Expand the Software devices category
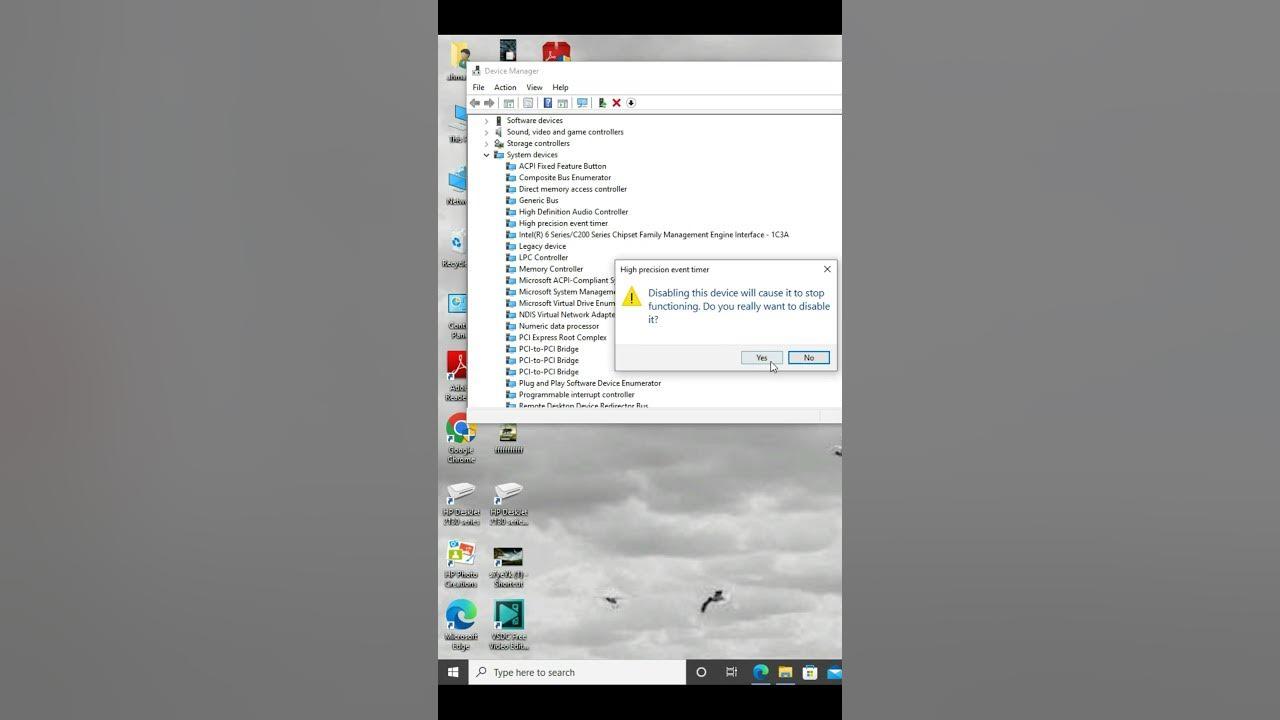This screenshot has height=720, width=1280. (487, 121)
